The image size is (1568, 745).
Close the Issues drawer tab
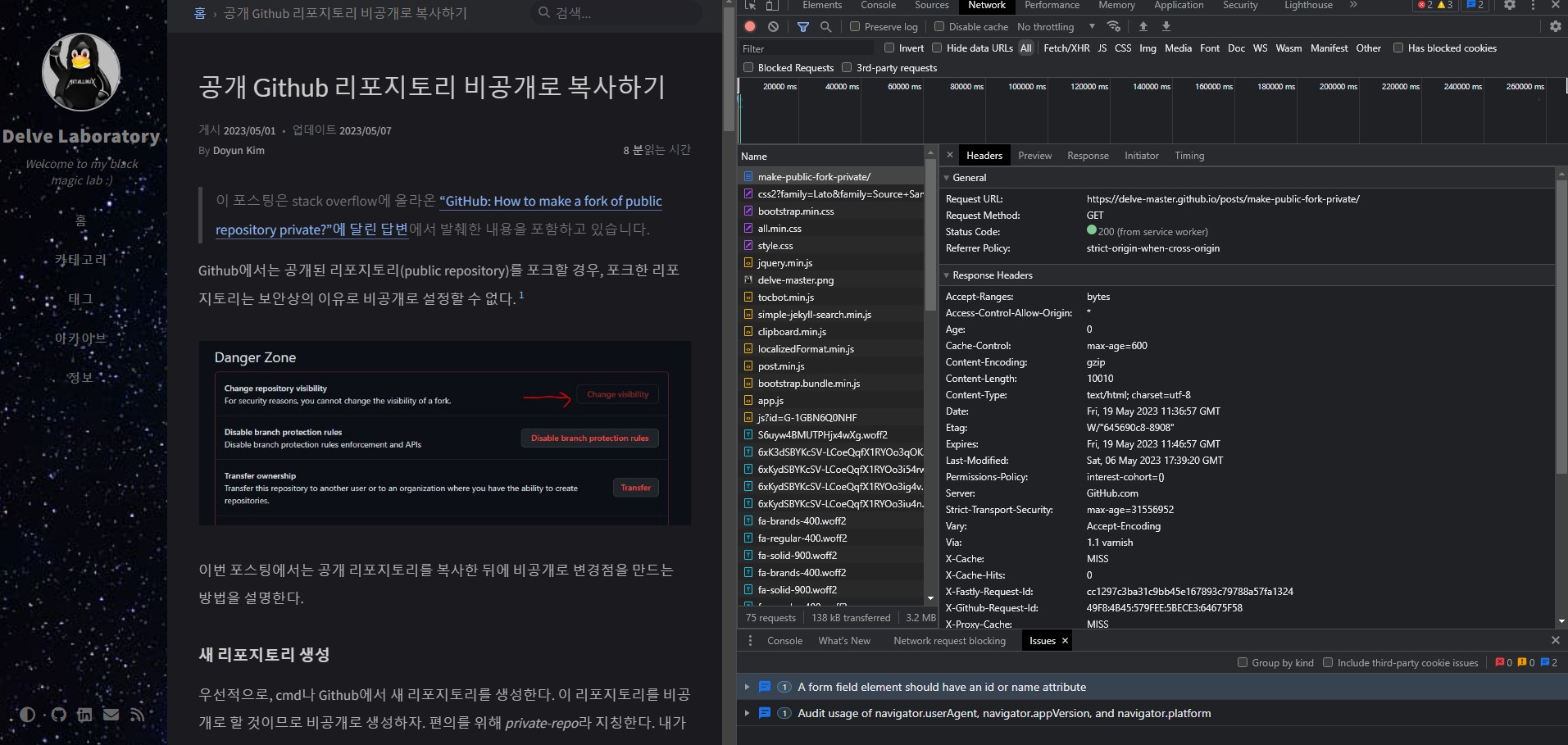1065,641
